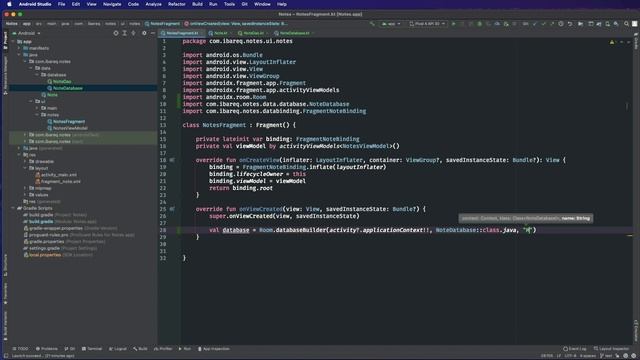Click Select Opened File target icon
The height and width of the screenshot is (360, 640).
[x=116, y=33]
